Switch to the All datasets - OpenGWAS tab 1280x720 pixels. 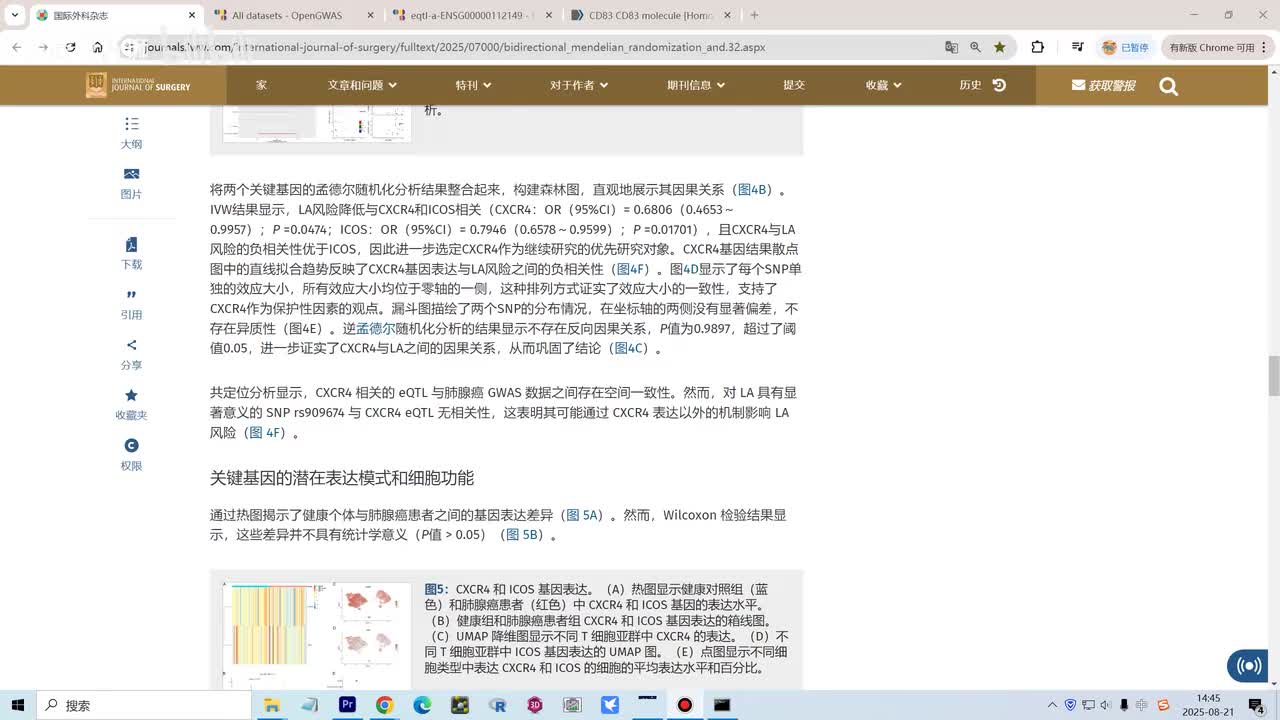pos(294,15)
